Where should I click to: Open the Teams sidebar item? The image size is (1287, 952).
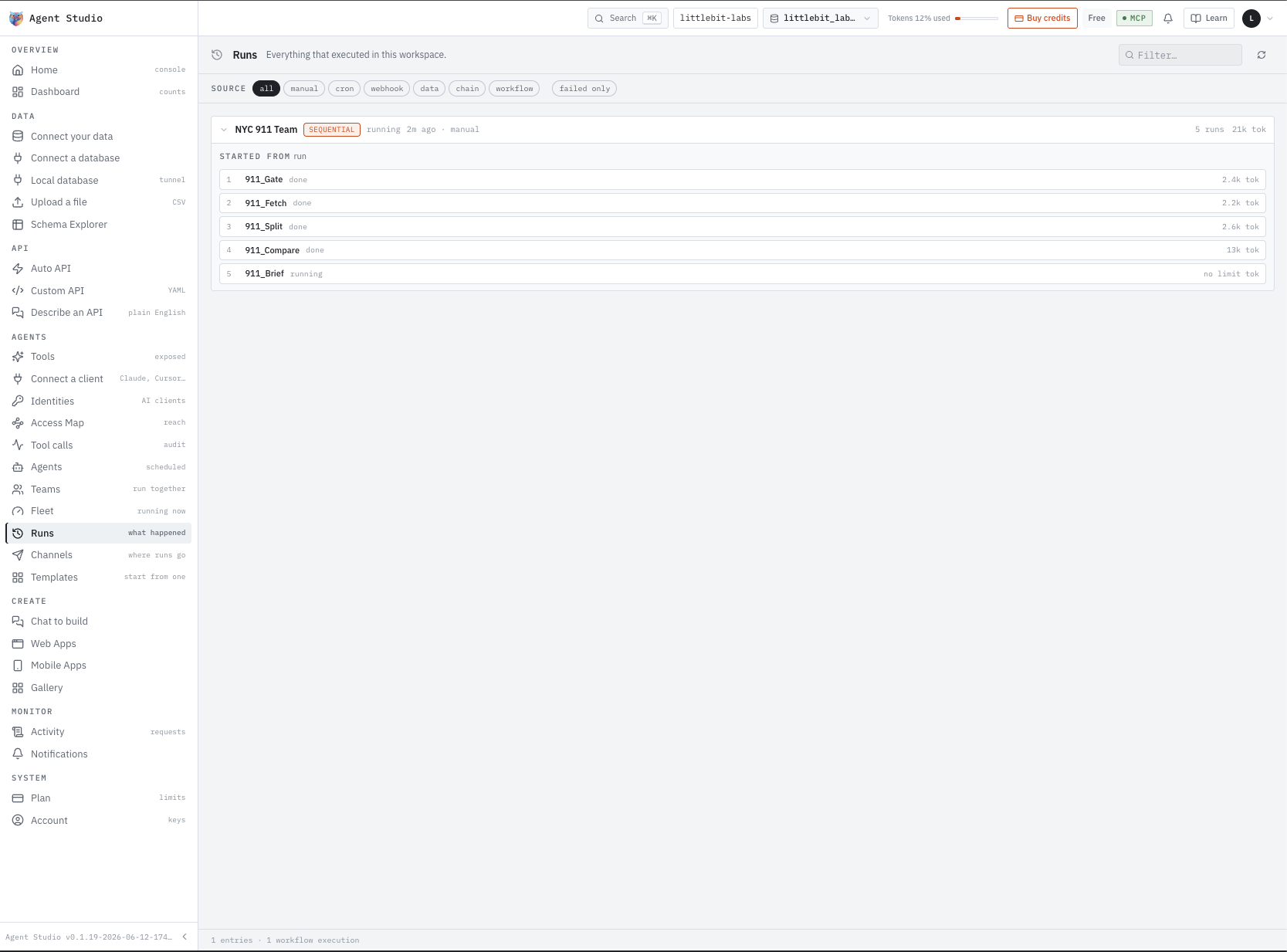(x=99, y=490)
